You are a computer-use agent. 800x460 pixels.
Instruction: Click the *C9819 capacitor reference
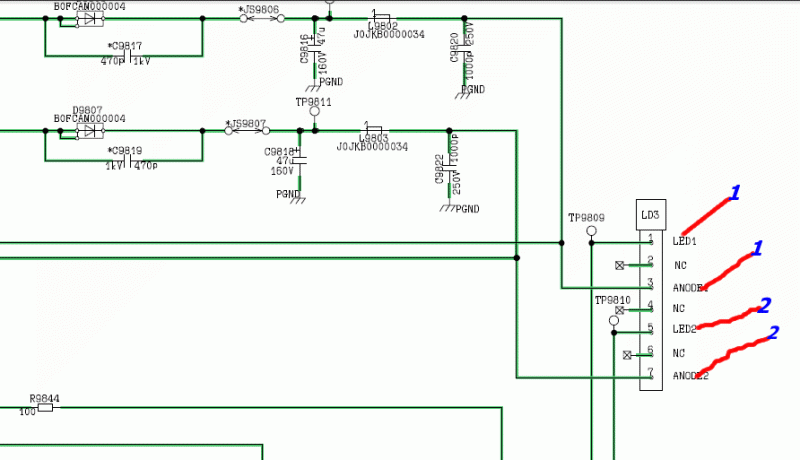125,151
